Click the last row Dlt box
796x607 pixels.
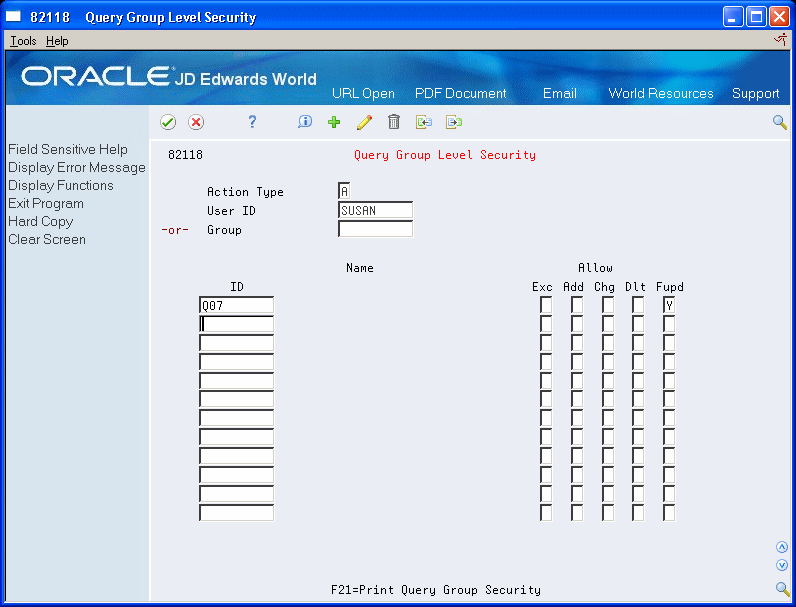click(x=638, y=513)
